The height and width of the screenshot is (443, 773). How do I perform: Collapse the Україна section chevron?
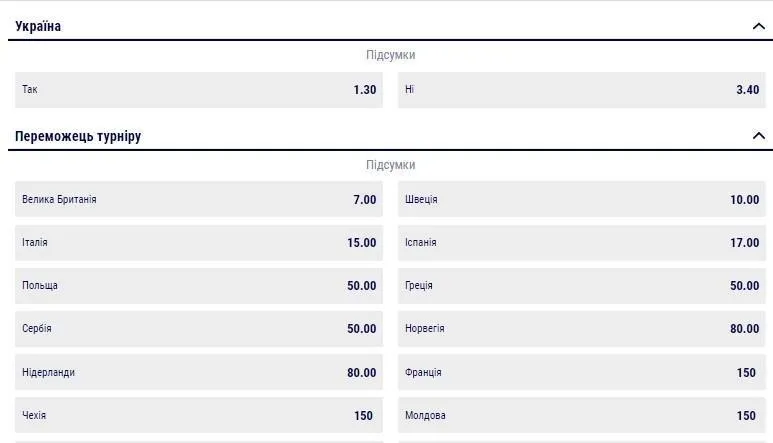click(x=758, y=27)
